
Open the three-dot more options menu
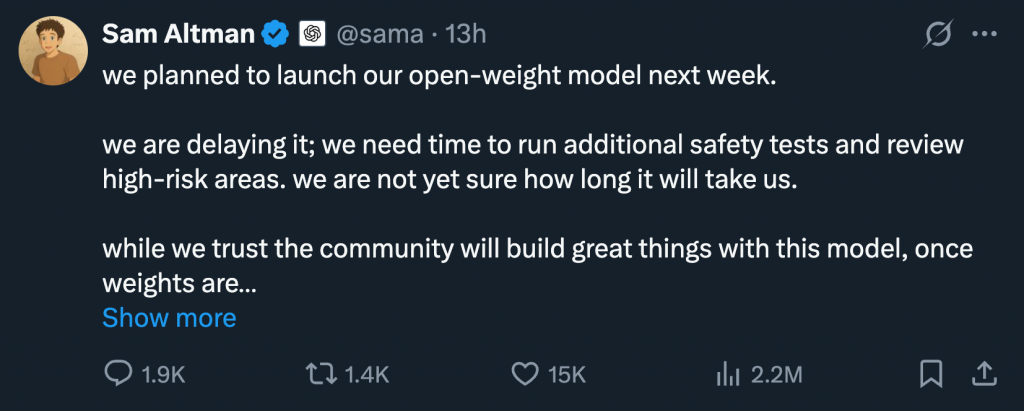coord(985,35)
